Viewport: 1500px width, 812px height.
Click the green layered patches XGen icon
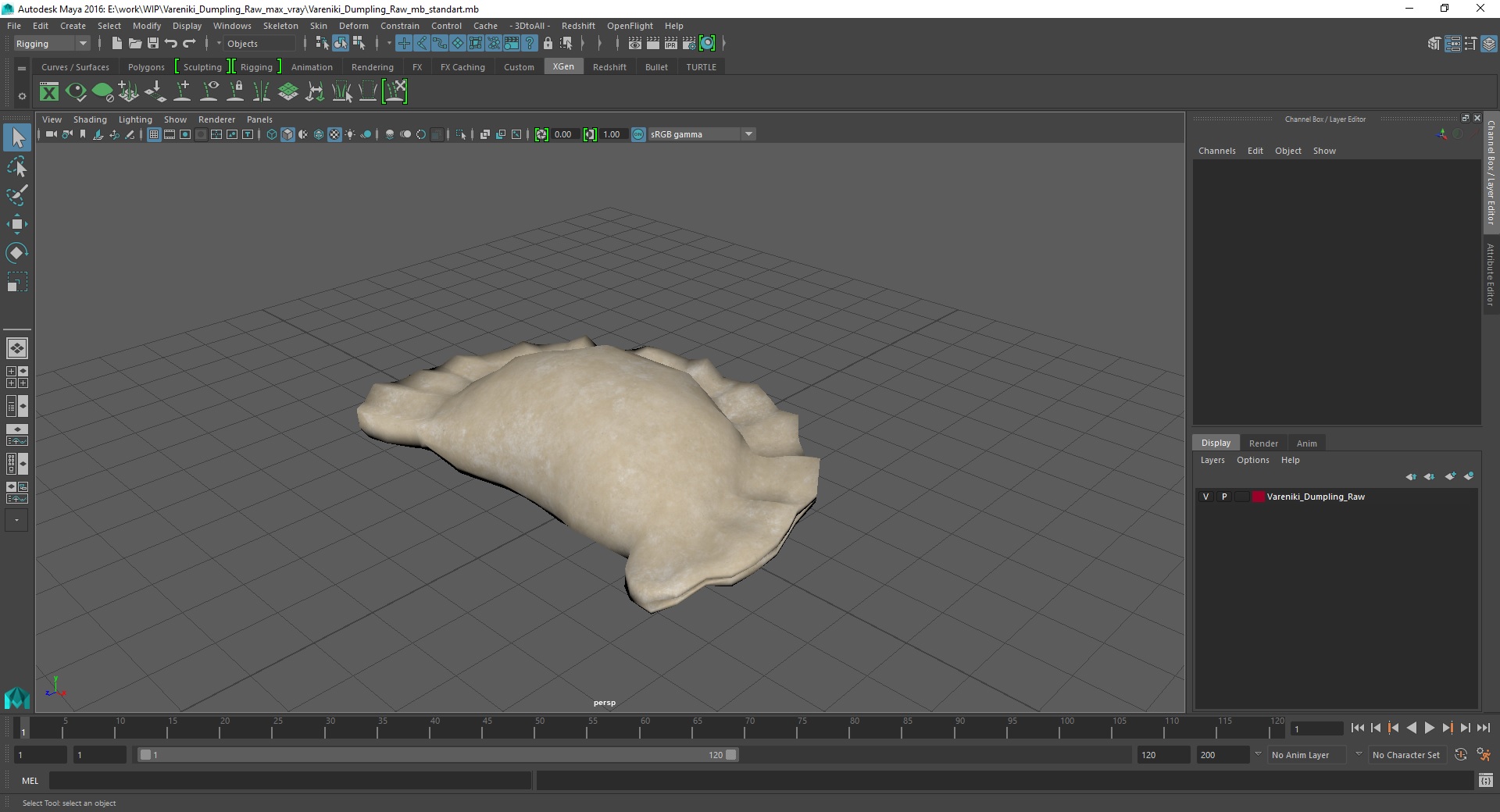click(x=288, y=92)
